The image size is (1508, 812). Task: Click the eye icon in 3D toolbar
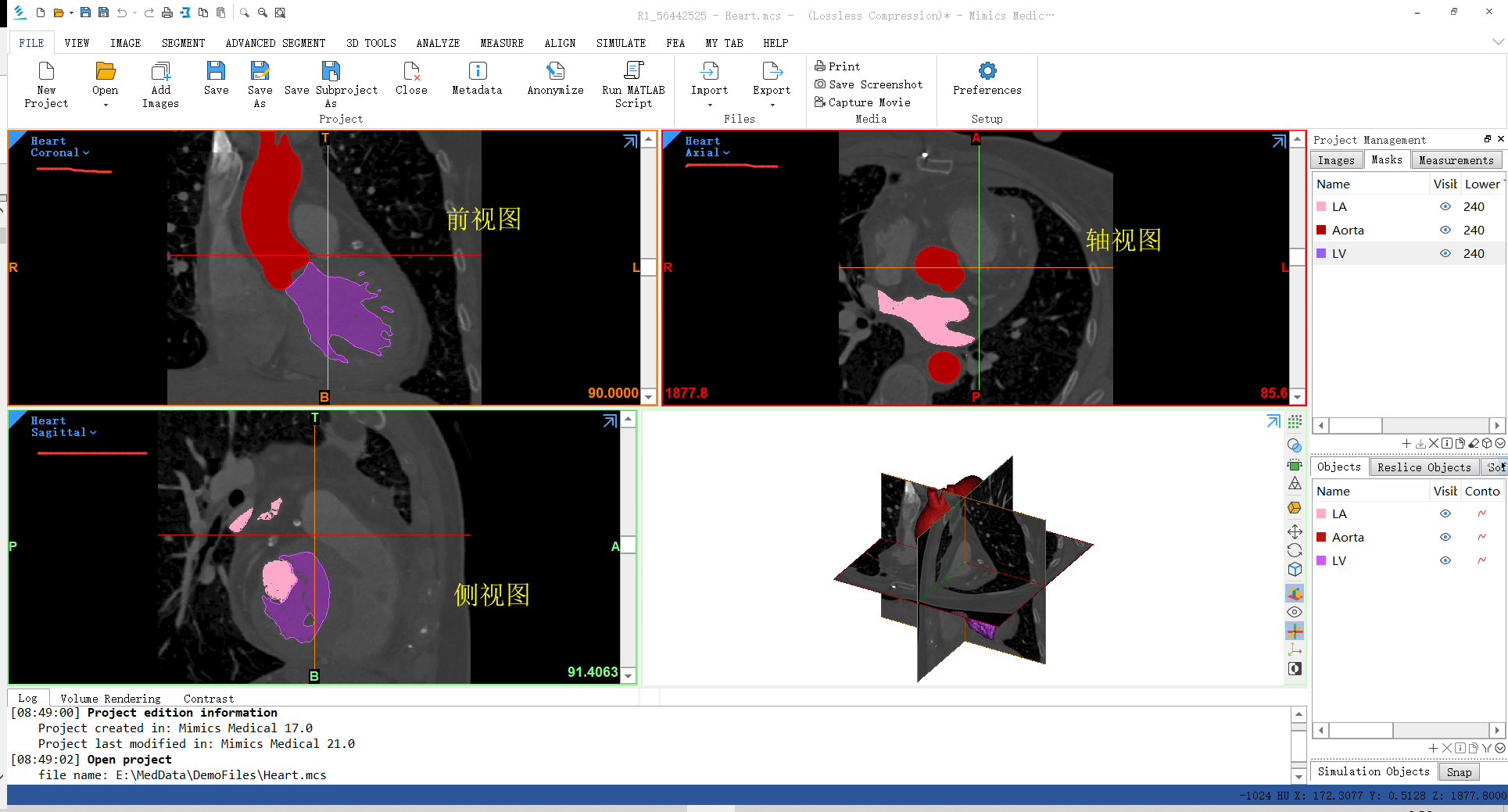(x=1295, y=612)
